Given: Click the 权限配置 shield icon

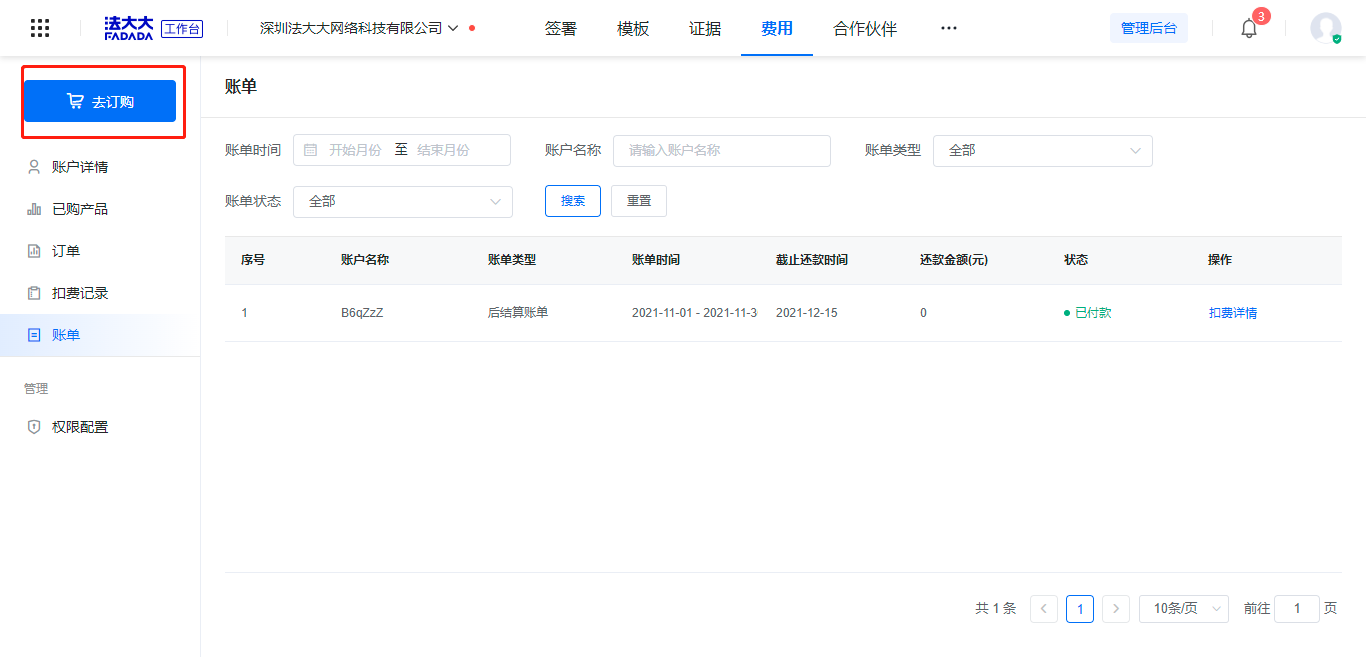Looking at the screenshot, I should tap(34, 427).
